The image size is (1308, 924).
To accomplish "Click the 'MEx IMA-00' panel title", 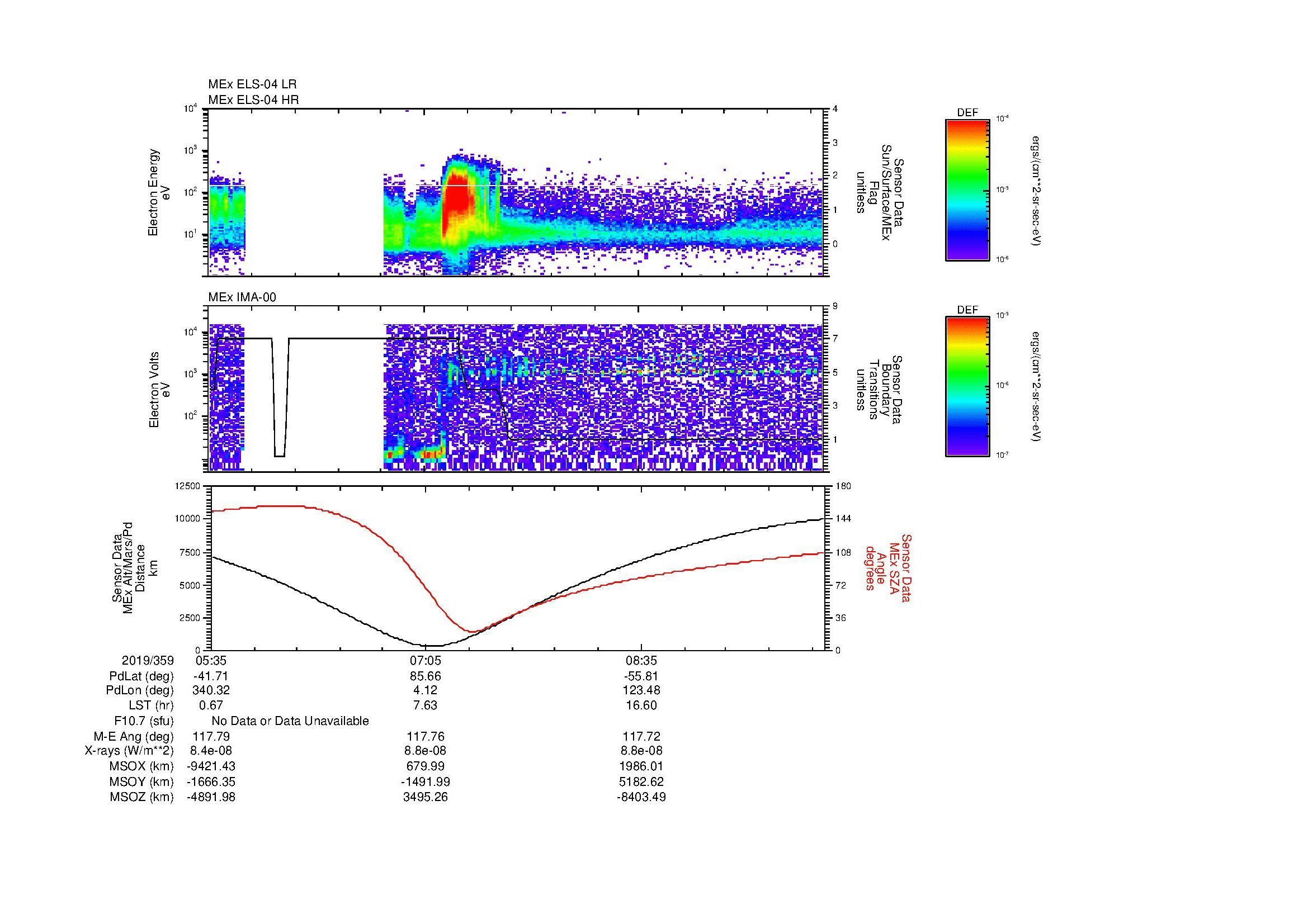I will (x=242, y=297).
